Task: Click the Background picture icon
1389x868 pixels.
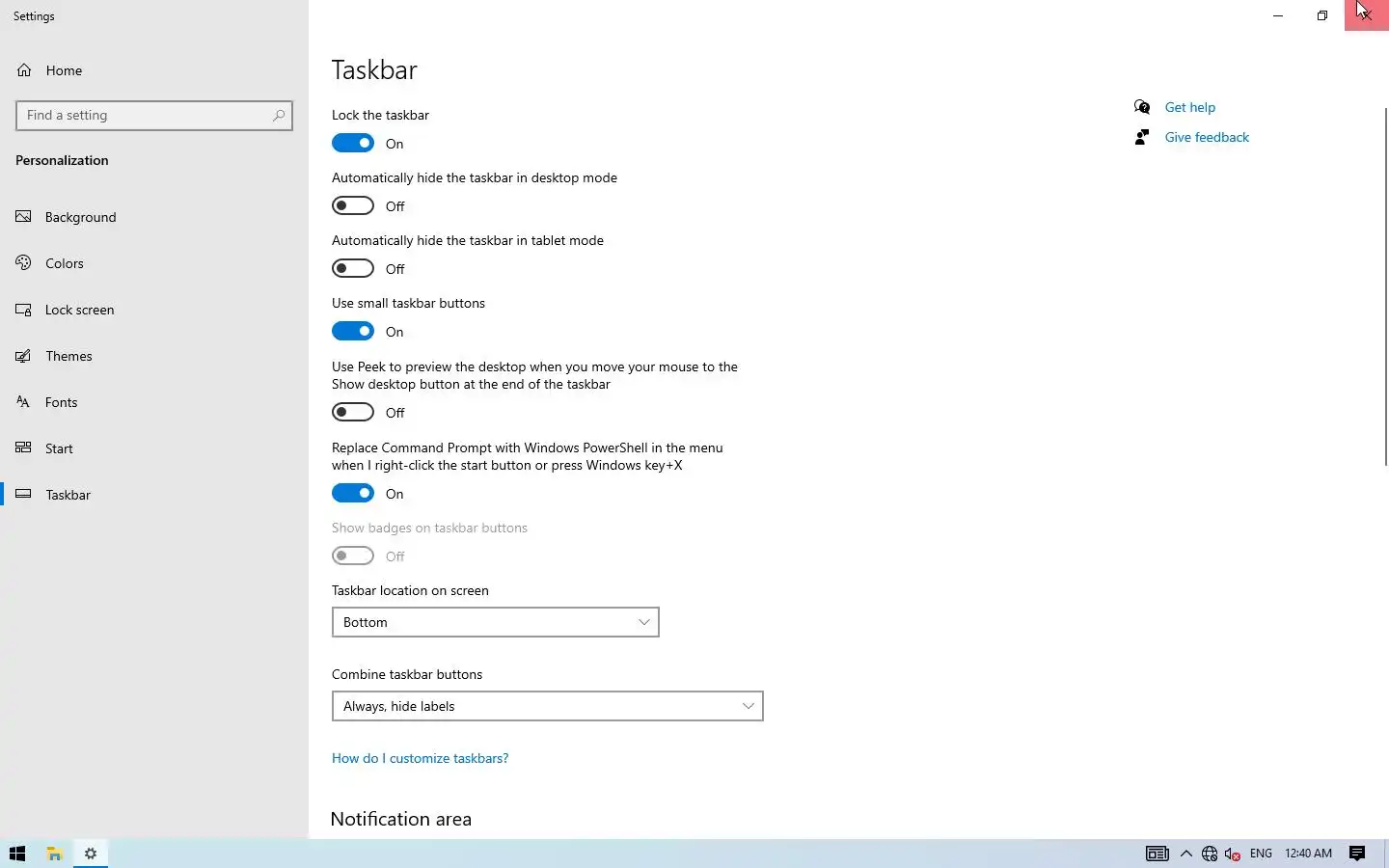Action: tap(24, 217)
